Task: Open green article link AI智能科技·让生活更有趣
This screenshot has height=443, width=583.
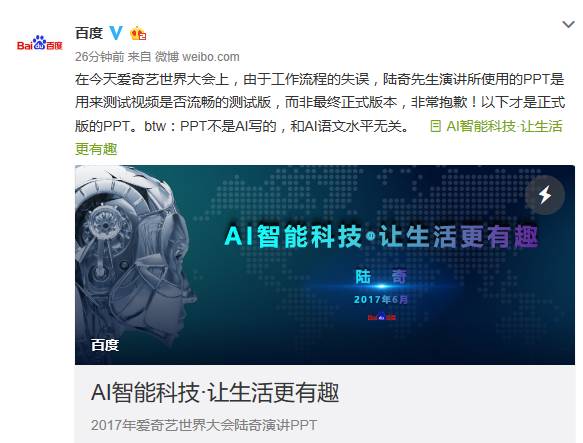Action: click(x=504, y=126)
